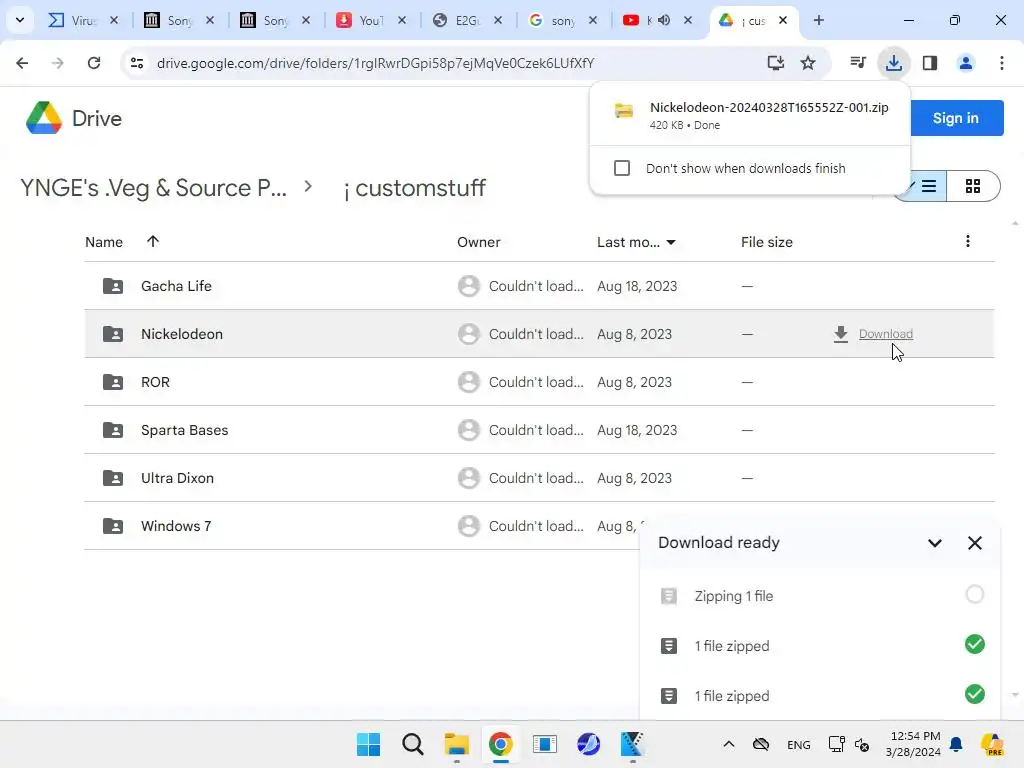Viewport: 1024px width, 768px height.
Task: Expand the system tray hidden icons
Action: click(x=729, y=744)
